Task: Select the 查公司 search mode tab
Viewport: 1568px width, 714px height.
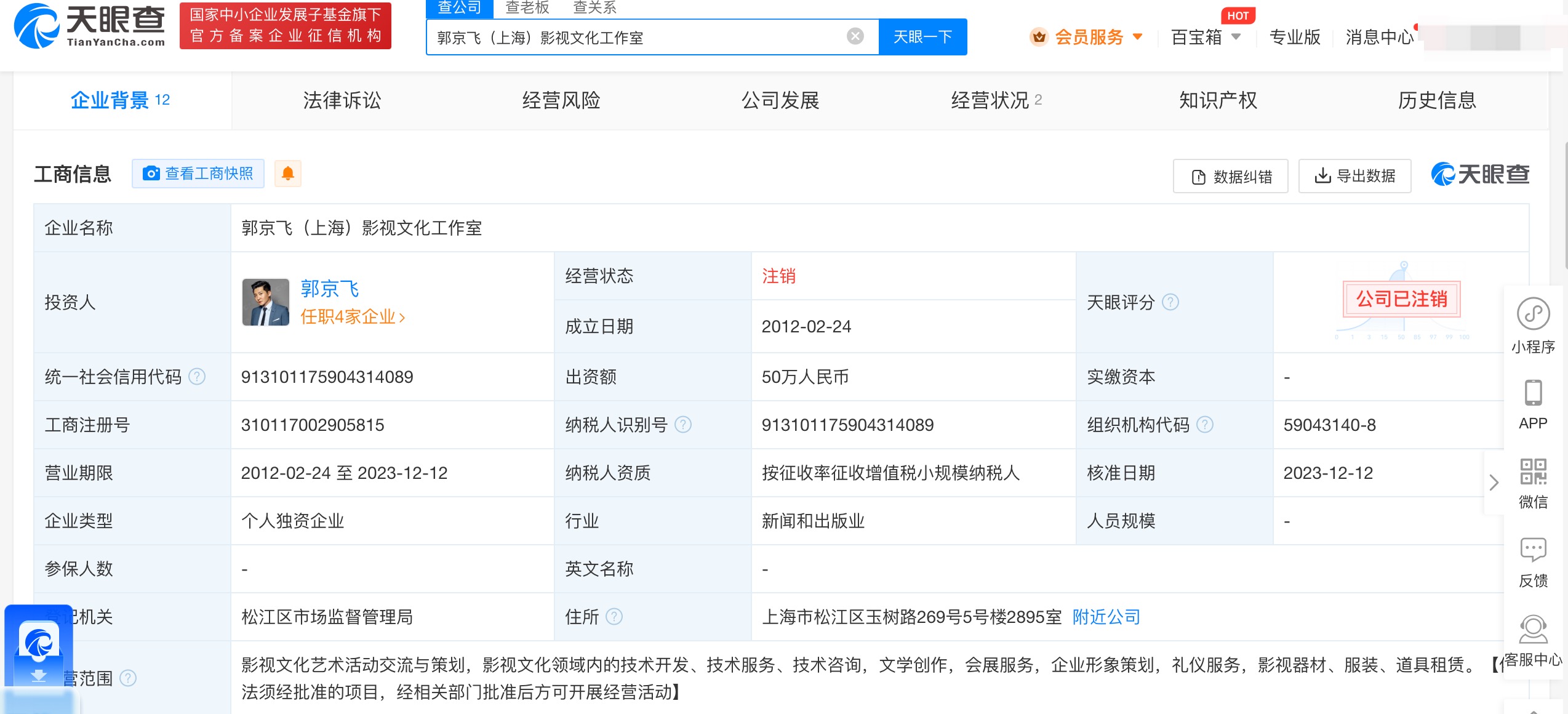Action: (460, 8)
